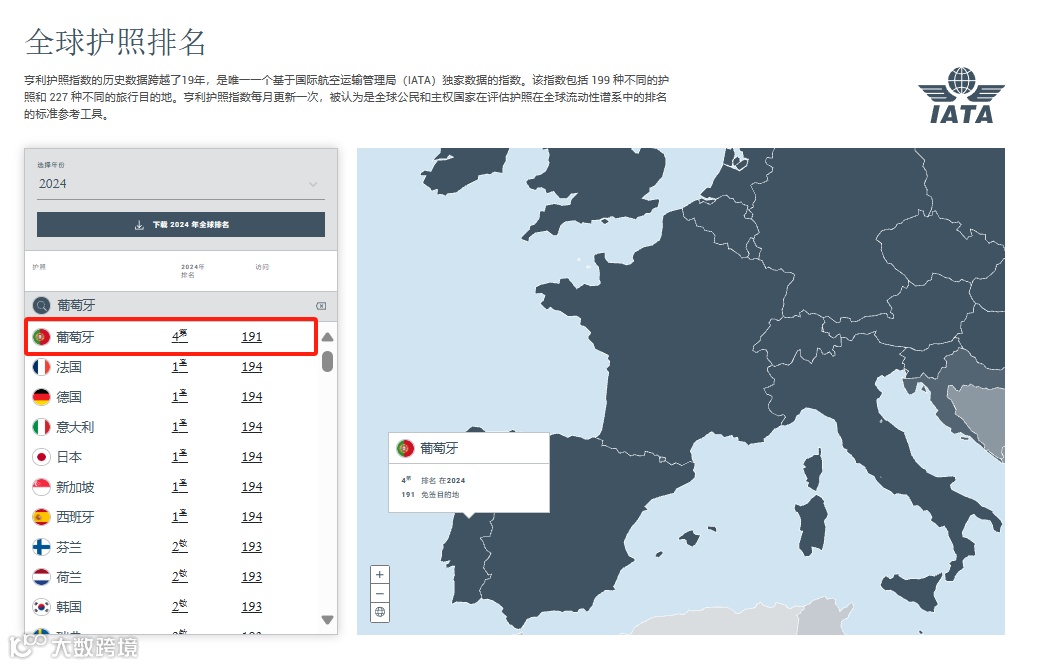Open Finland's access score 193
Image resolution: width=1062 pixels, height=666 pixels.
coord(251,546)
